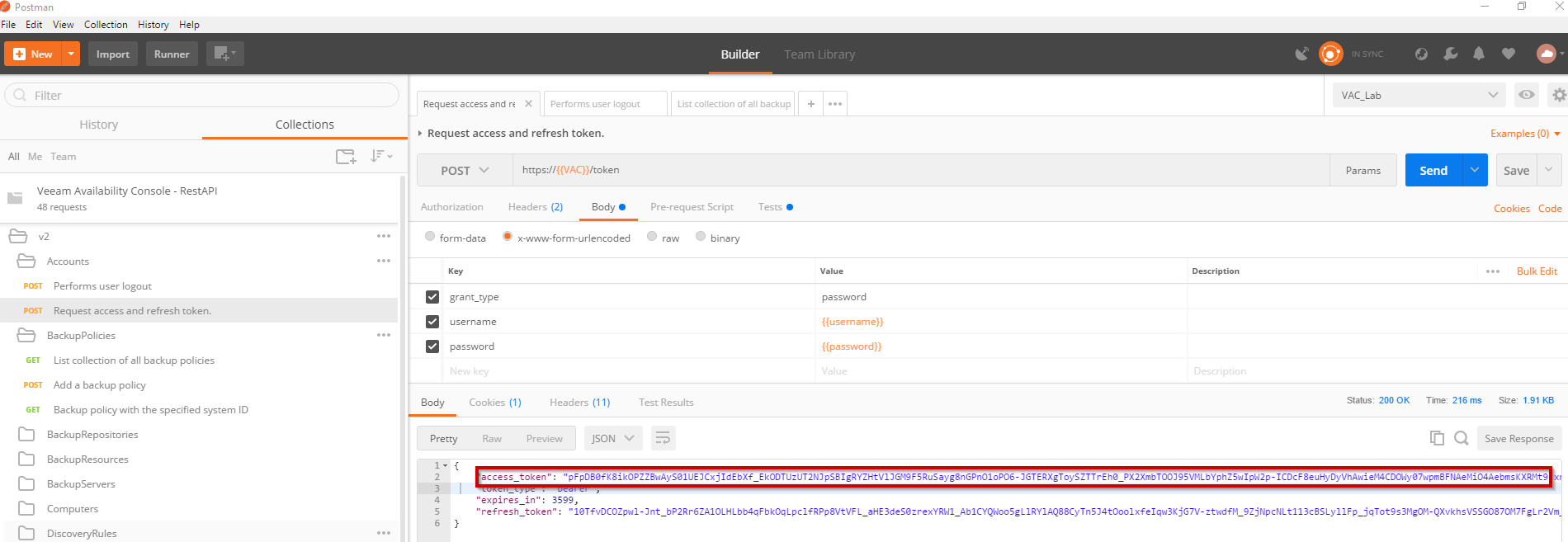Open the Send button dropdown arrow
Screen dimensions: 1568x542
(1475, 170)
